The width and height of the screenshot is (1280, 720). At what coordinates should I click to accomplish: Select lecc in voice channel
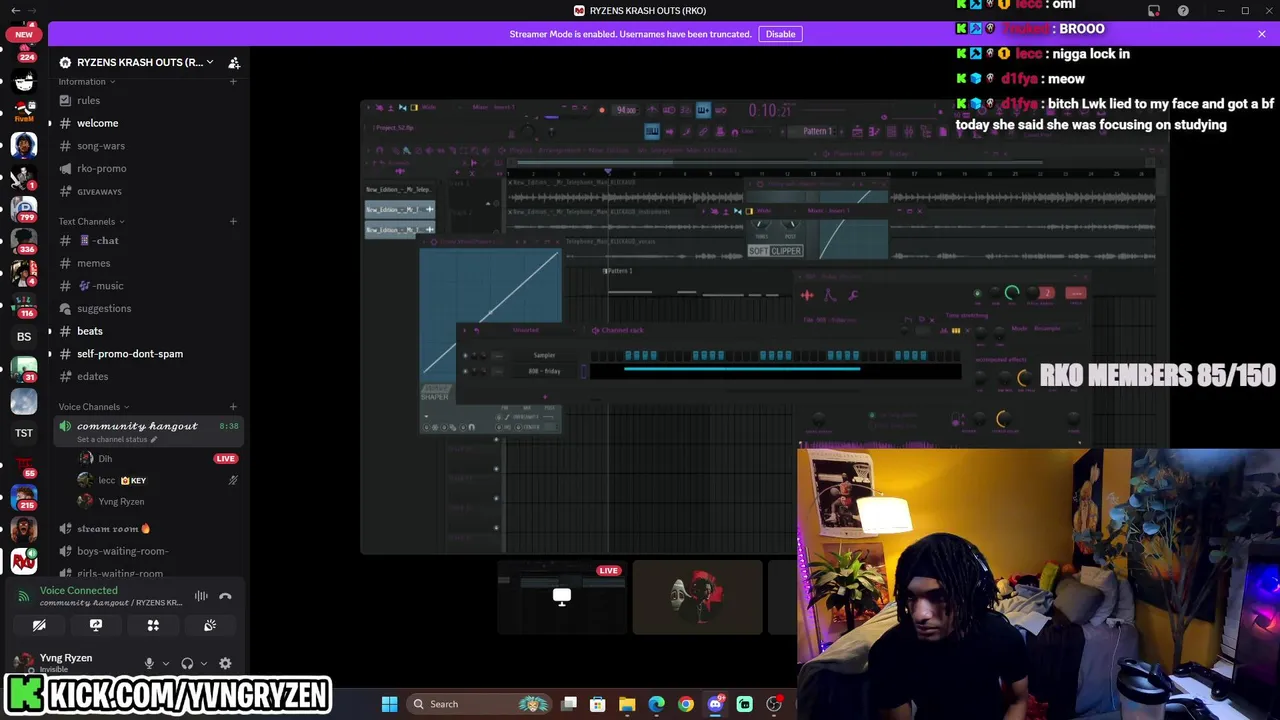coord(158,480)
